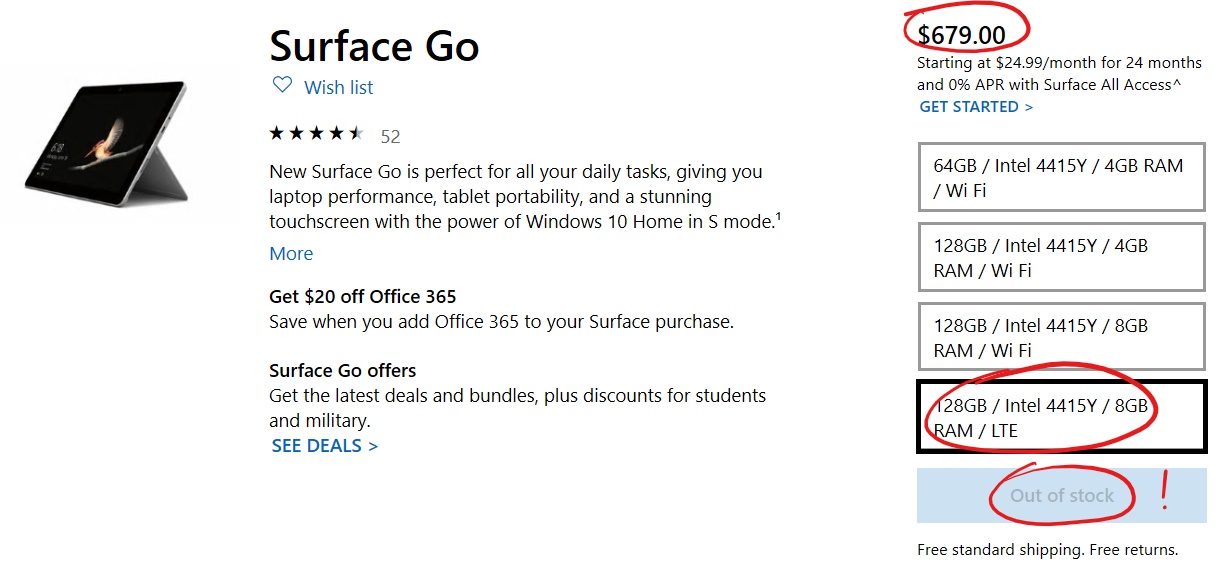Click the Get $20 off Office 365 heading
This screenshot has width=1230, height=586.
coord(363,296)
